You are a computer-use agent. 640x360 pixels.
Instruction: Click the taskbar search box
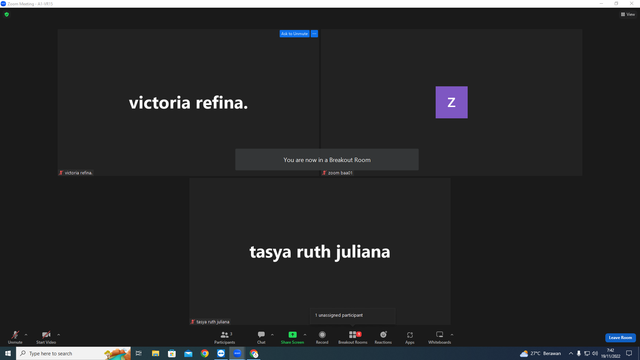tap(73, 353)
